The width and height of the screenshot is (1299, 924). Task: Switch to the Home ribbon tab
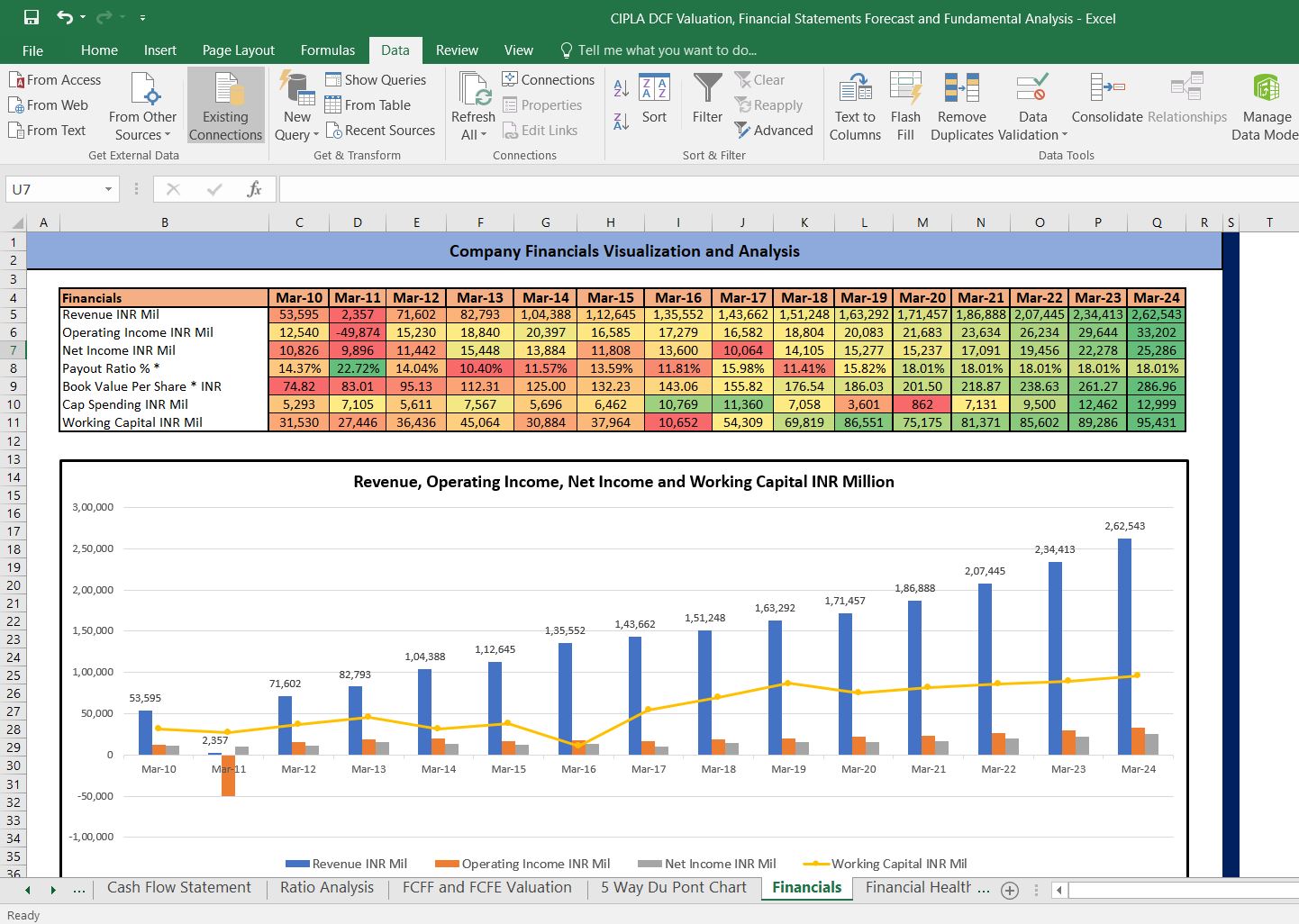[99, 50]
